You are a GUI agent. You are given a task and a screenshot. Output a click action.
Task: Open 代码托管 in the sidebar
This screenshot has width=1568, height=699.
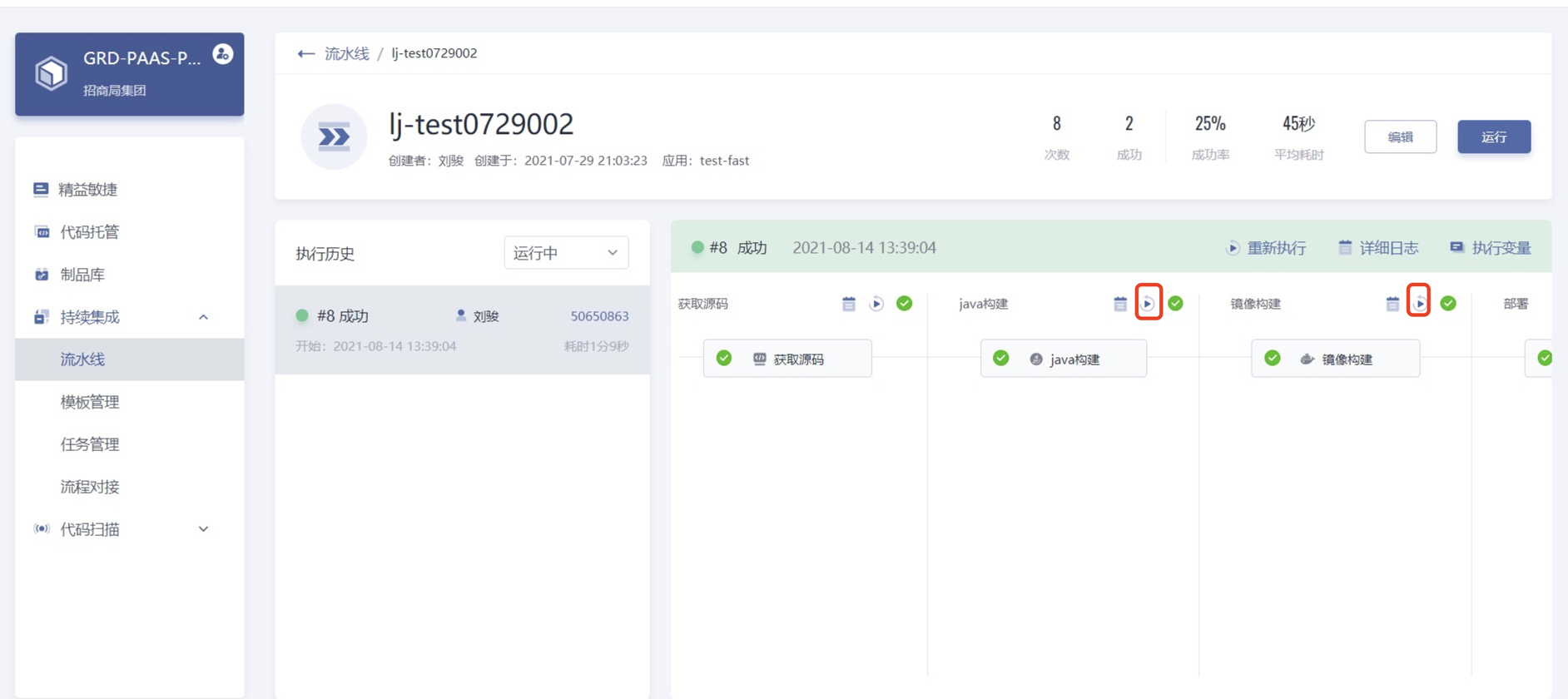(x=90, y=232)
